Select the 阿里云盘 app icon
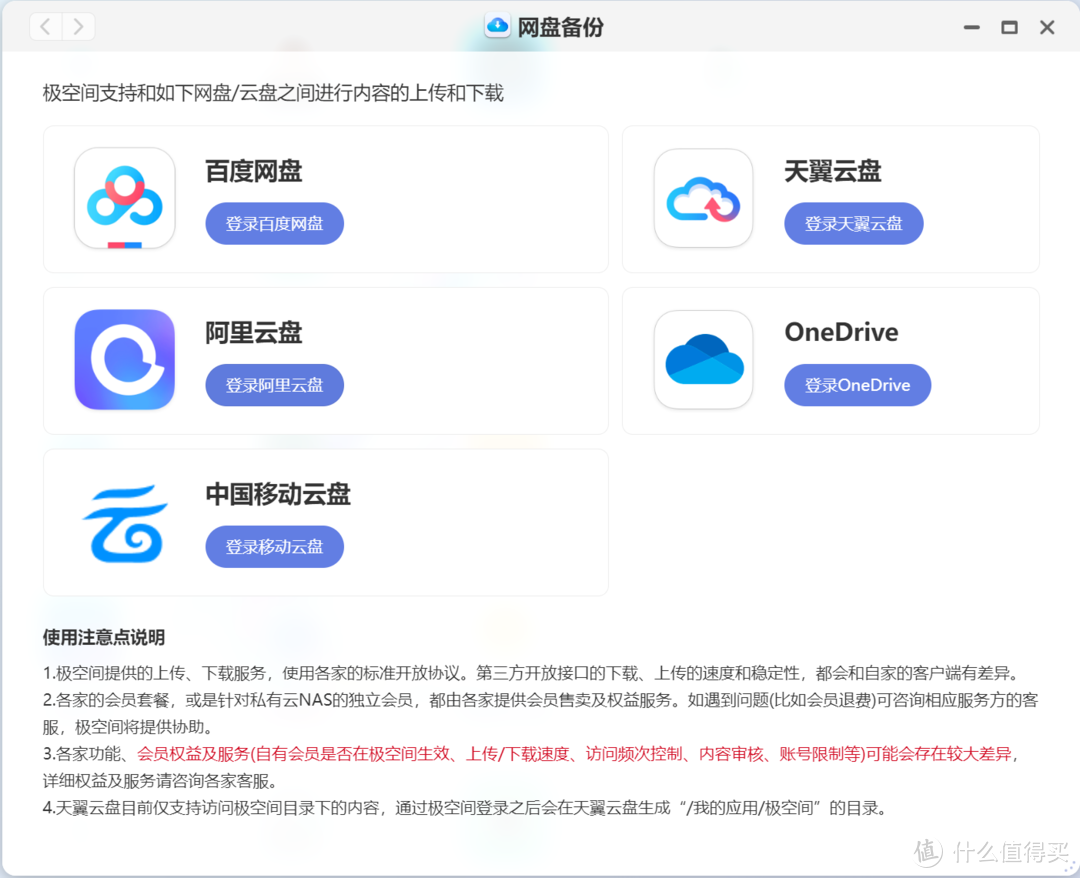1080x878 pixels. [124, 359]
